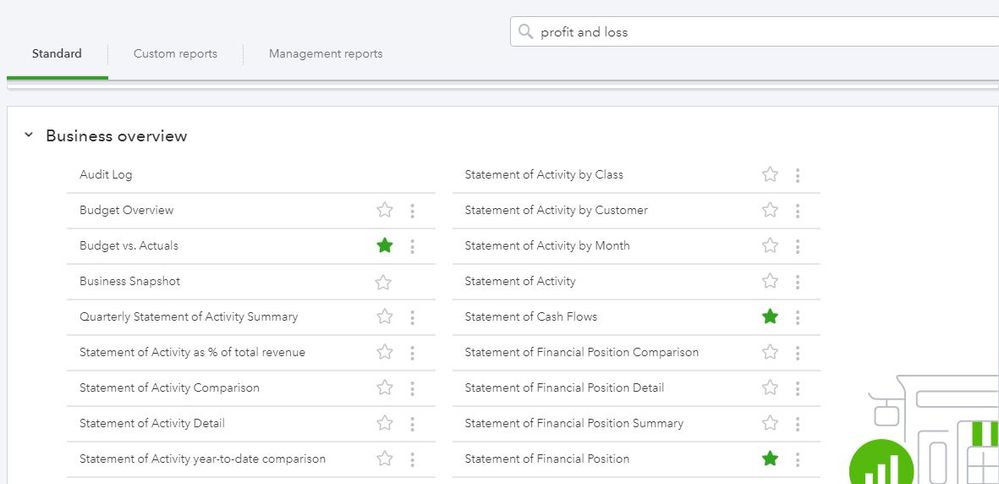
Task: Open more options for Statement of Financial Position
Action: pos(797,459)
